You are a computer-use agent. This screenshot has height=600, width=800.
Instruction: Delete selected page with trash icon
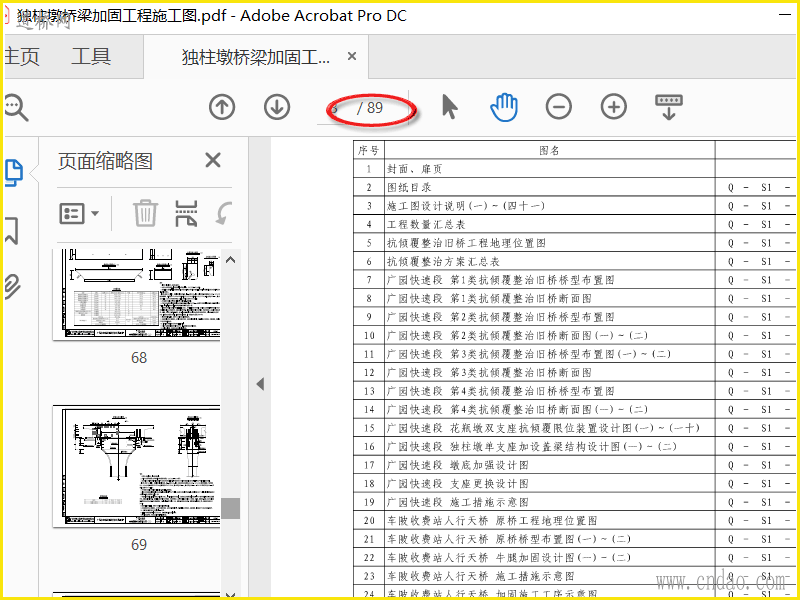tap(145, 213)
